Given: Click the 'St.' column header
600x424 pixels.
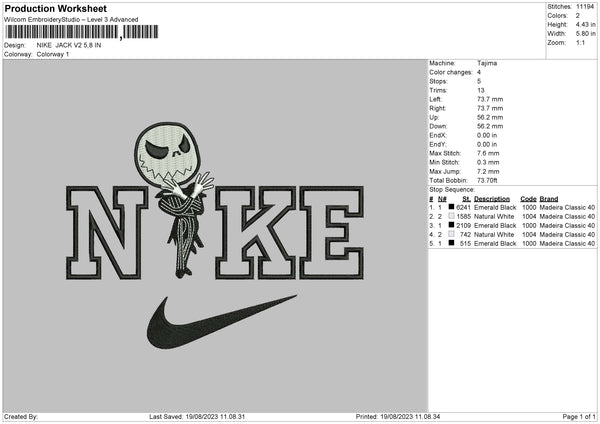Looking at the screenshot, I should [x=466, y=199].
